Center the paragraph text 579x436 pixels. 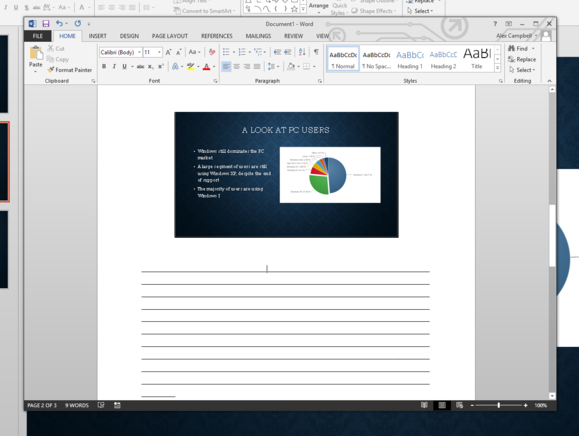[x=237, y=66]
